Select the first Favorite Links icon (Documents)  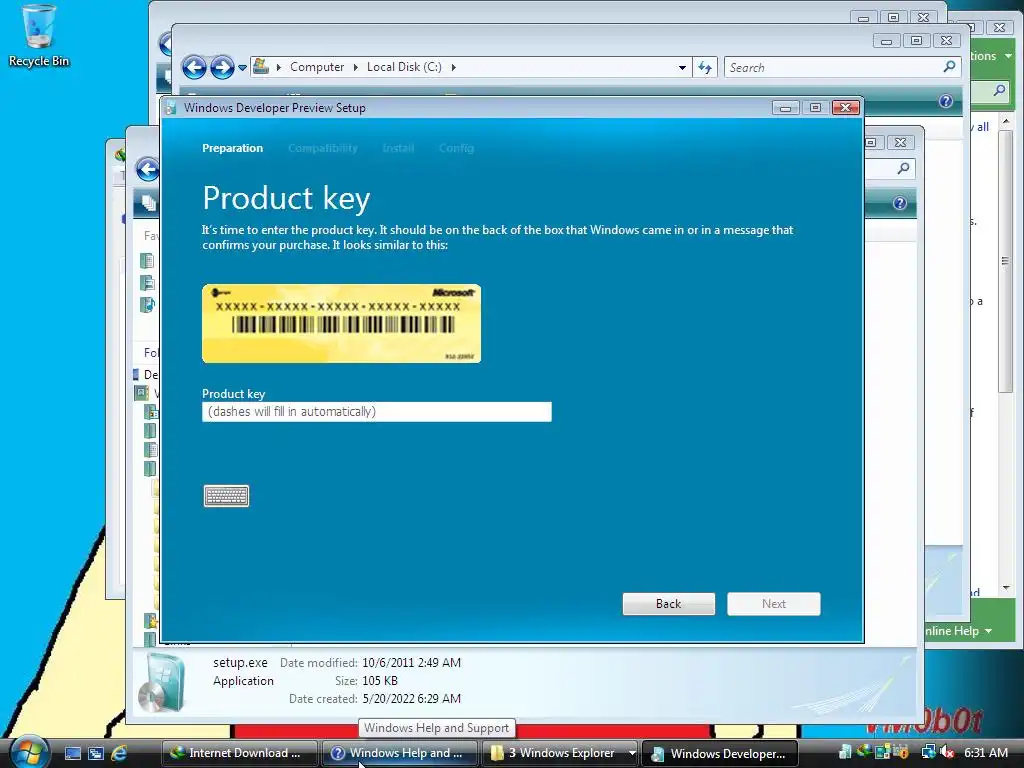(148, 261)
